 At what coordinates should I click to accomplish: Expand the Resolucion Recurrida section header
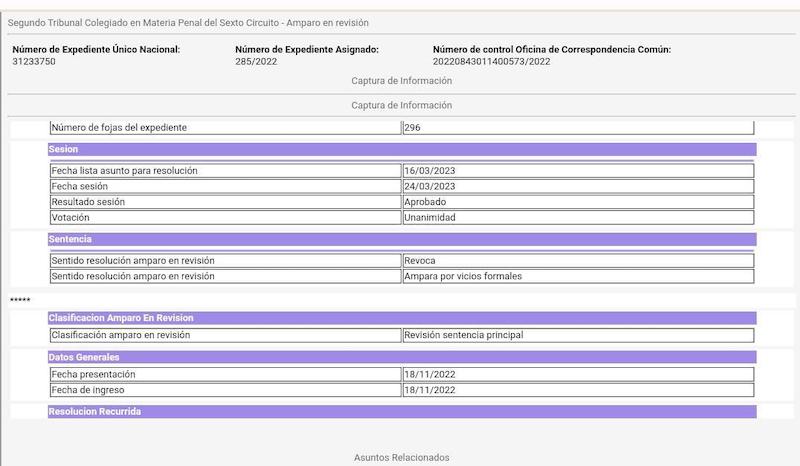[401, 411]
